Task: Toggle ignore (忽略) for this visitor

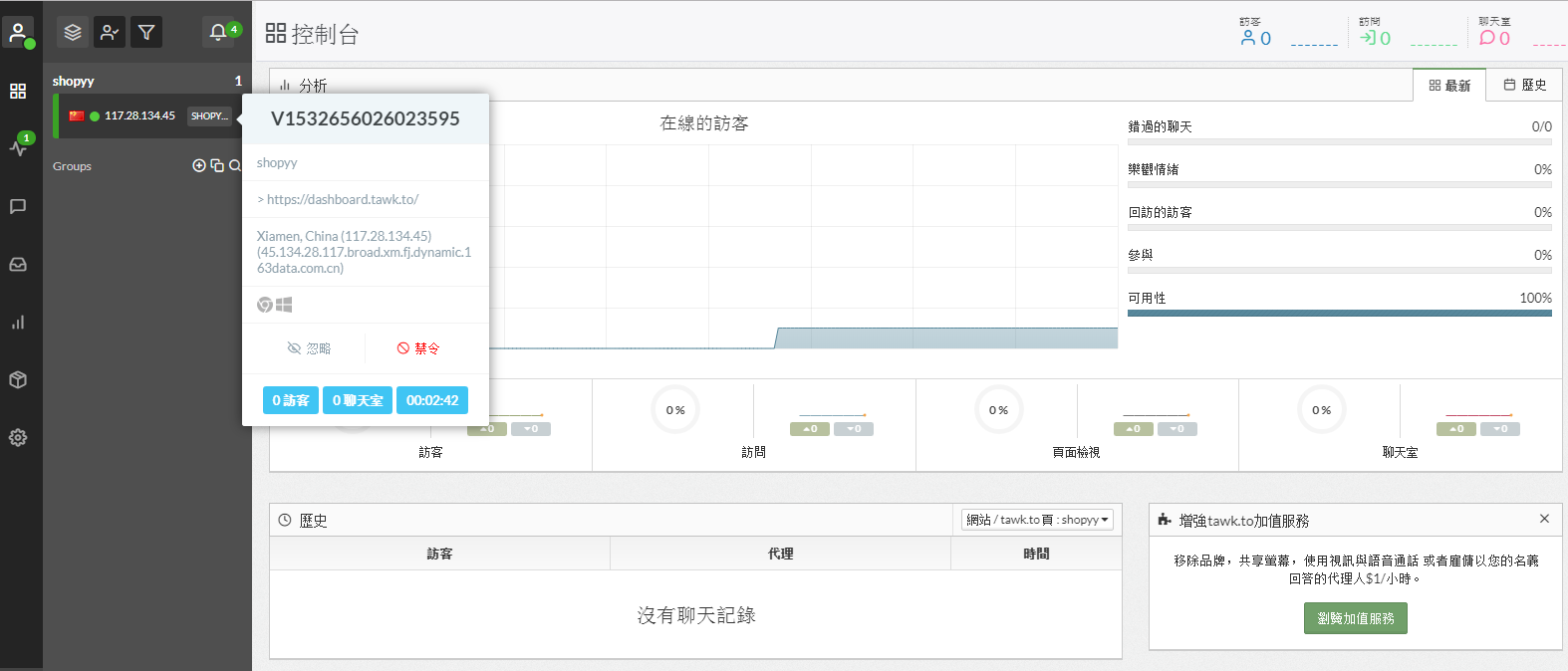Action: [309, 348]
